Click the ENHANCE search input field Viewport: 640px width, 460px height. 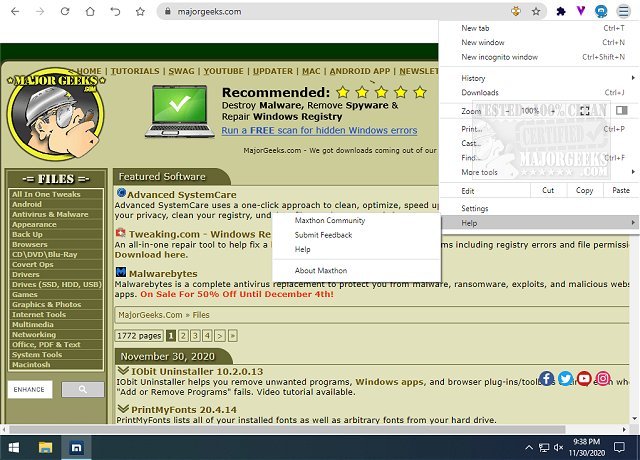pyautogui.click(x=30, y=389)
